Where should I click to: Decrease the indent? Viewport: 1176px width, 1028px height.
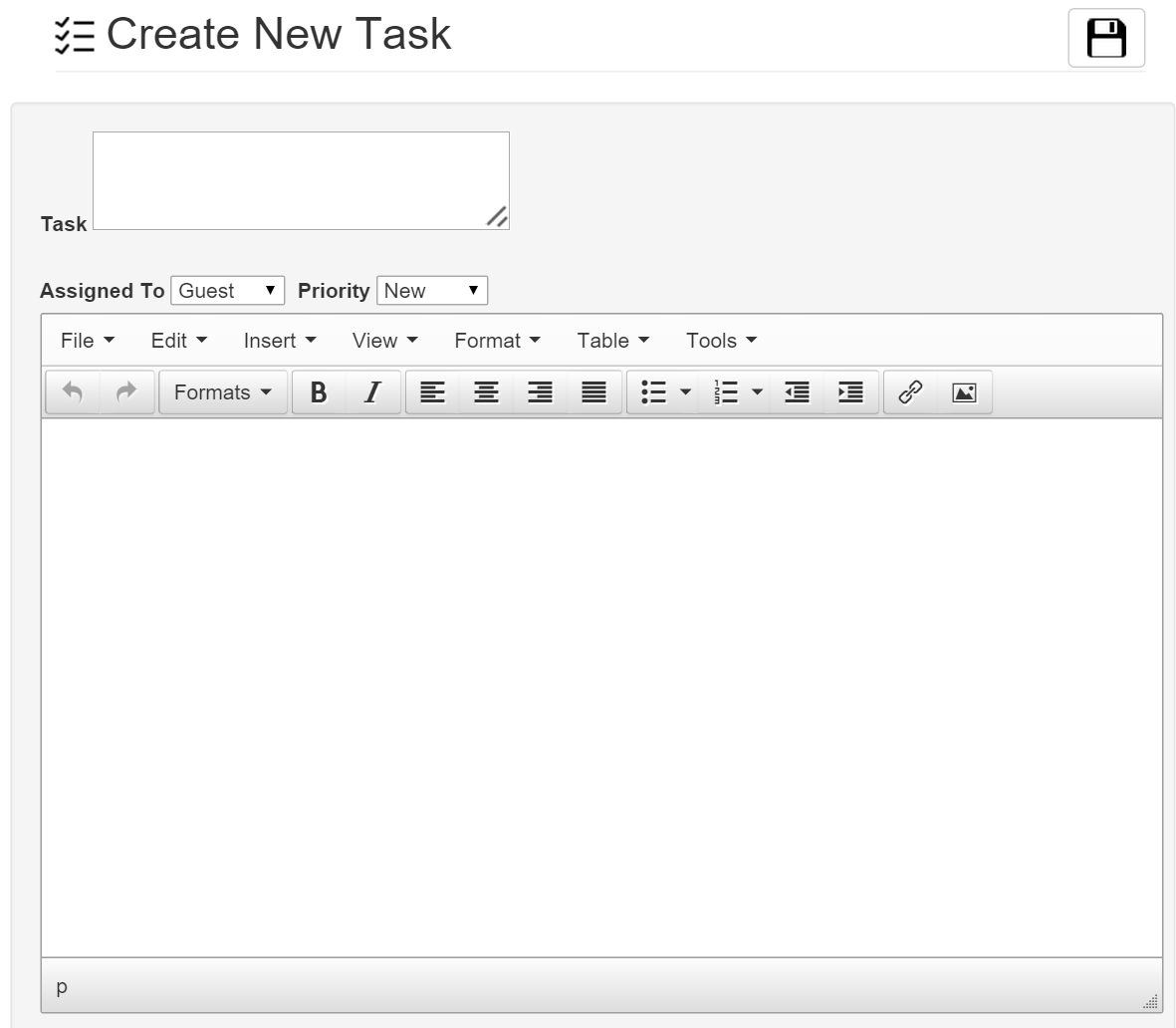point(797,391)
